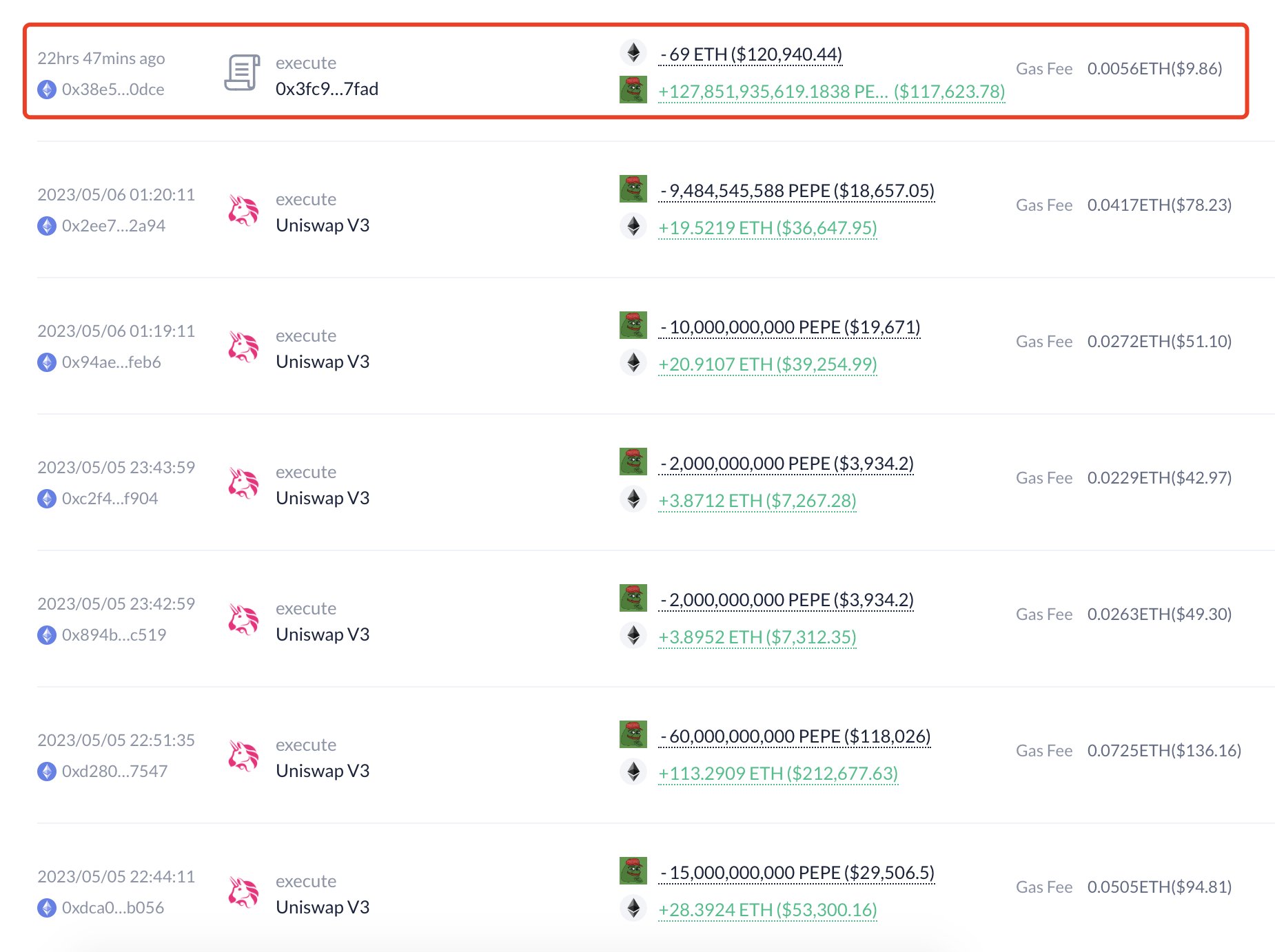This screenshot has width=1275, height=952.
Task: Click +20.9107 ETH ($39,254.99) amount
Action: click(x=768, y=364)
